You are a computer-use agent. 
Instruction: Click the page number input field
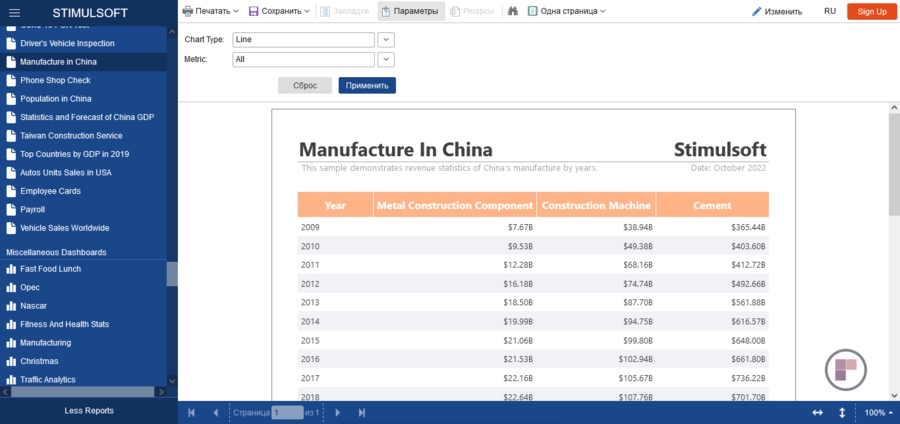tap(287, 412)
